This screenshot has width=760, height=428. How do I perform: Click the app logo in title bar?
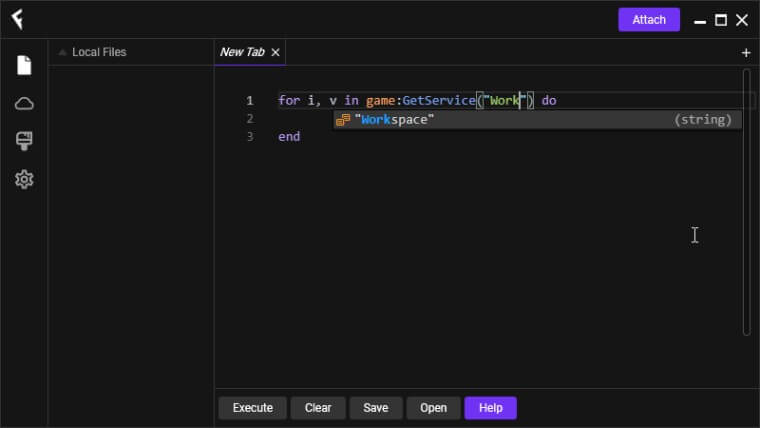(17, 19)
